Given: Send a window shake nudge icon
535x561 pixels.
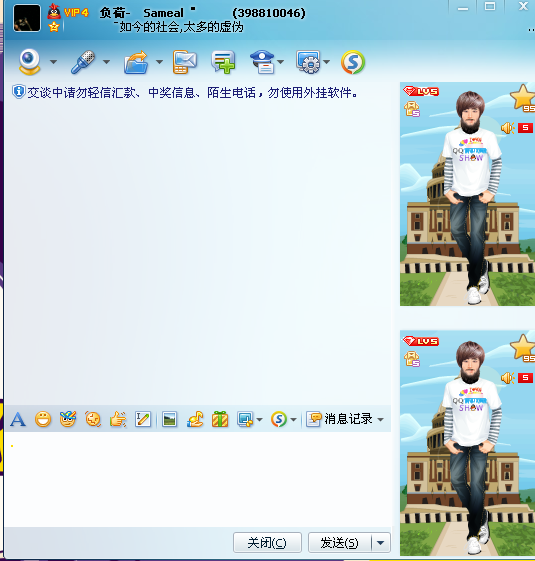Looking at the screenshot, I should tap(93, 419).
